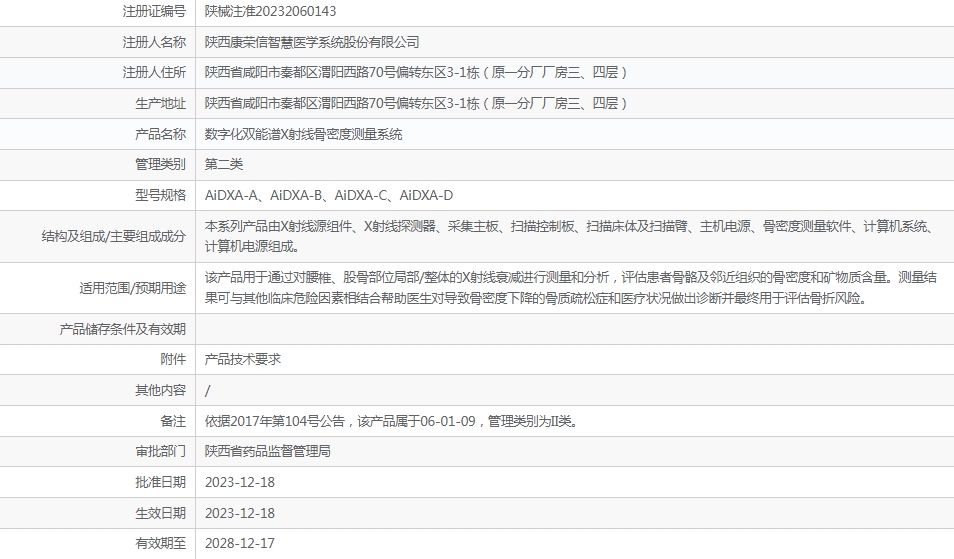This screenshot has width=954, height=559.
Task: Select model values AiDXA-A、AiDXA-B、AiDXA-C、AiDXA-D
Action: tap(329, 195)
